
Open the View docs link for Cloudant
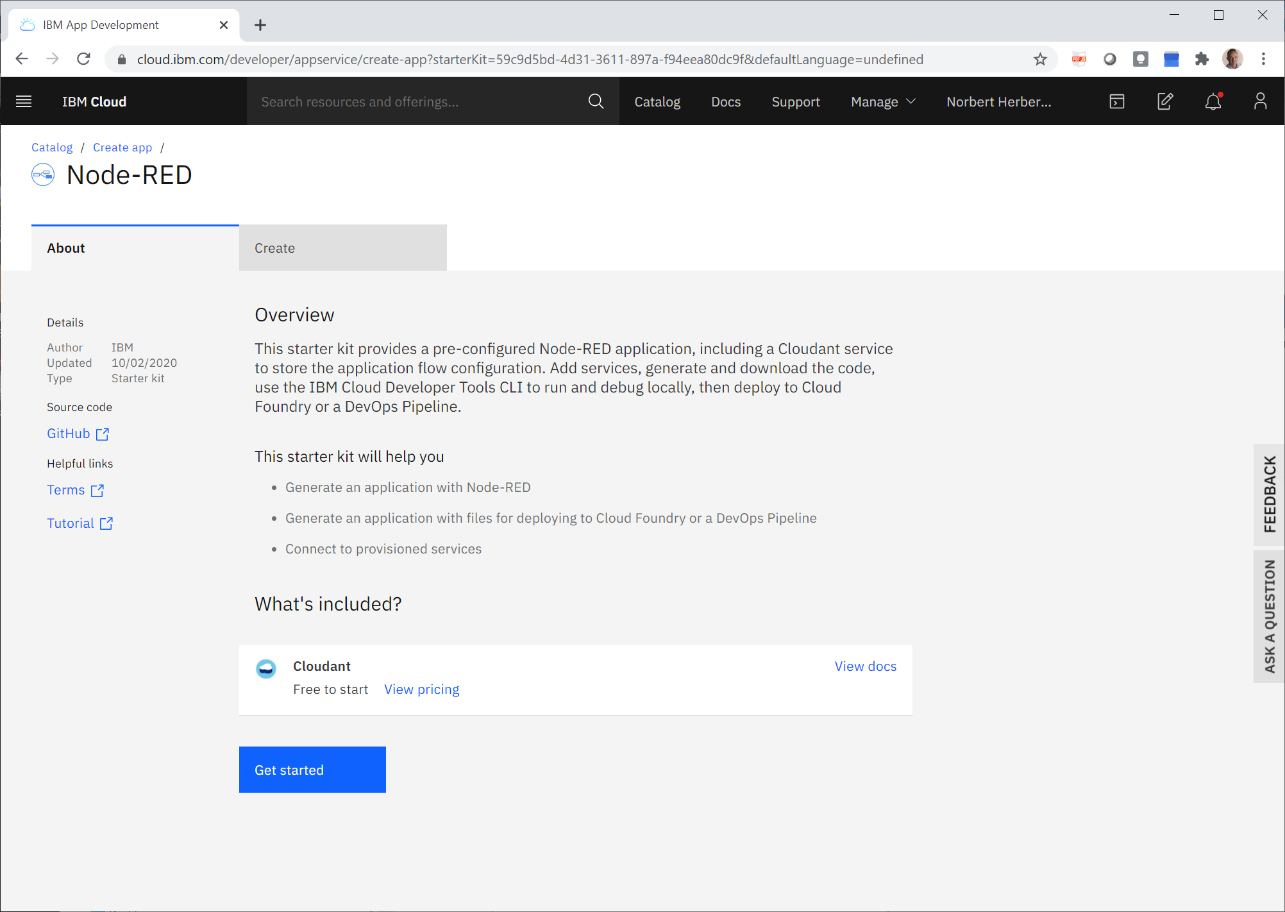click(x=866, y=666)
